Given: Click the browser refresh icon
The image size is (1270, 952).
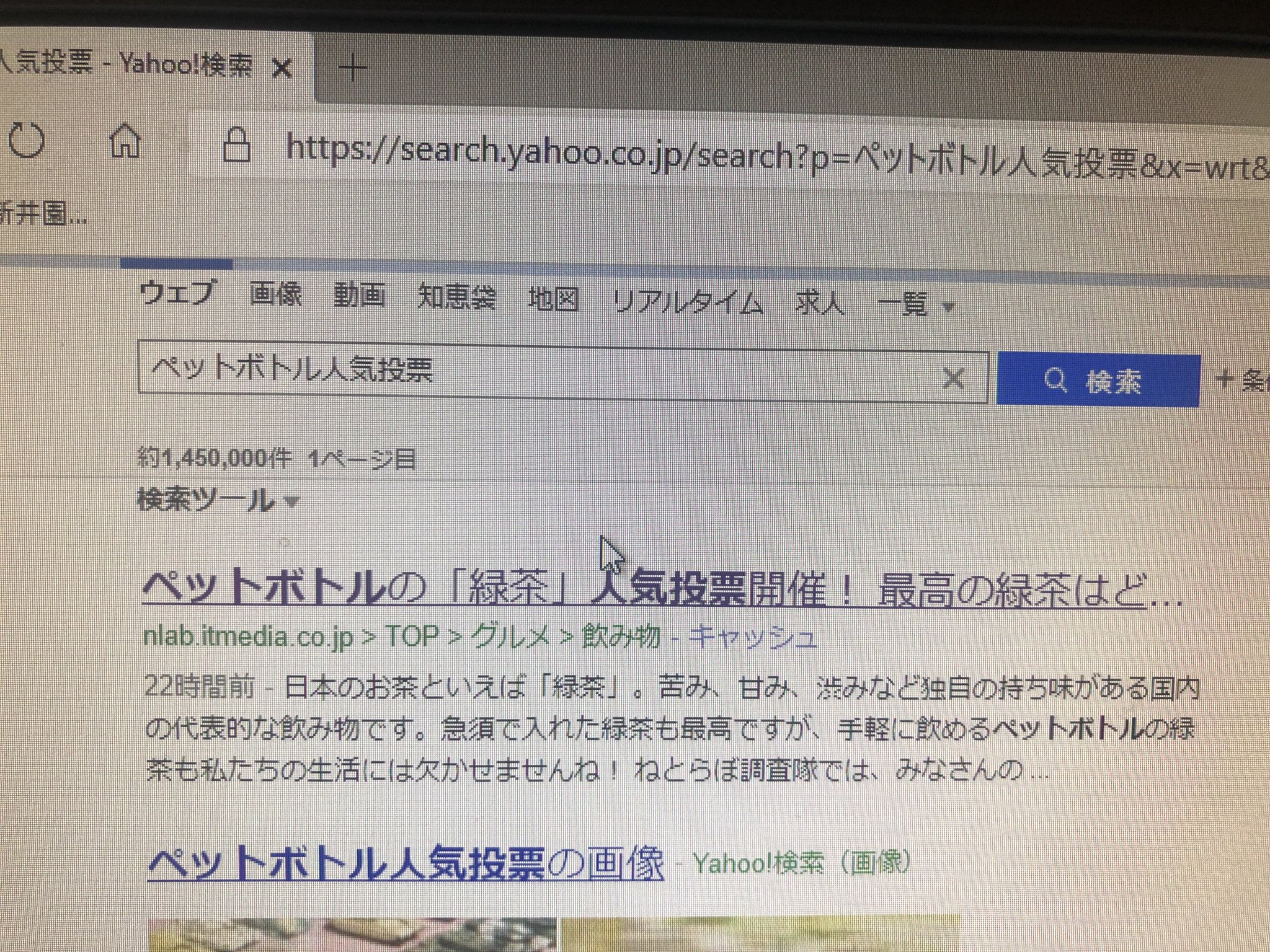Looking at the screenshot, I should pyautogui.click(x=27, y=141).
